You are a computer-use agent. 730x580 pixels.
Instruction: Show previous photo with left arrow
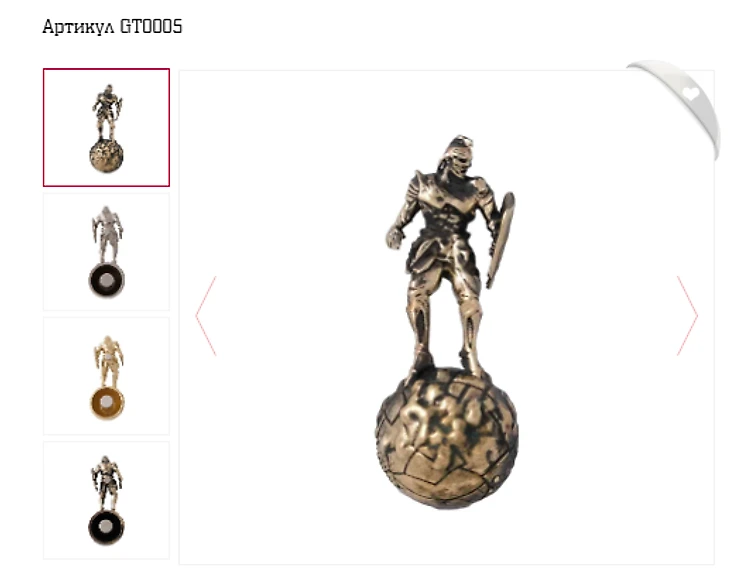coord(206,316)
